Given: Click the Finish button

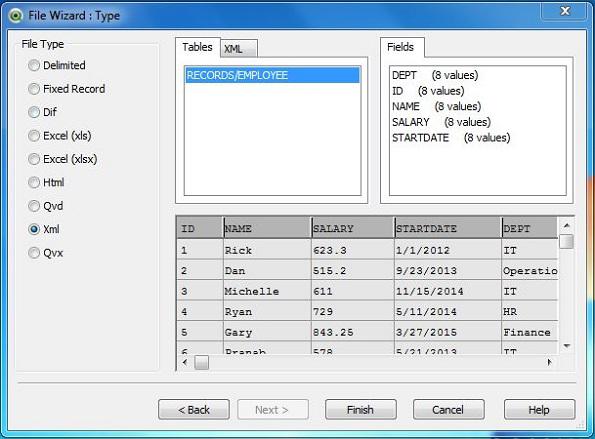Looking at the screenshot, I should (360, 410).
